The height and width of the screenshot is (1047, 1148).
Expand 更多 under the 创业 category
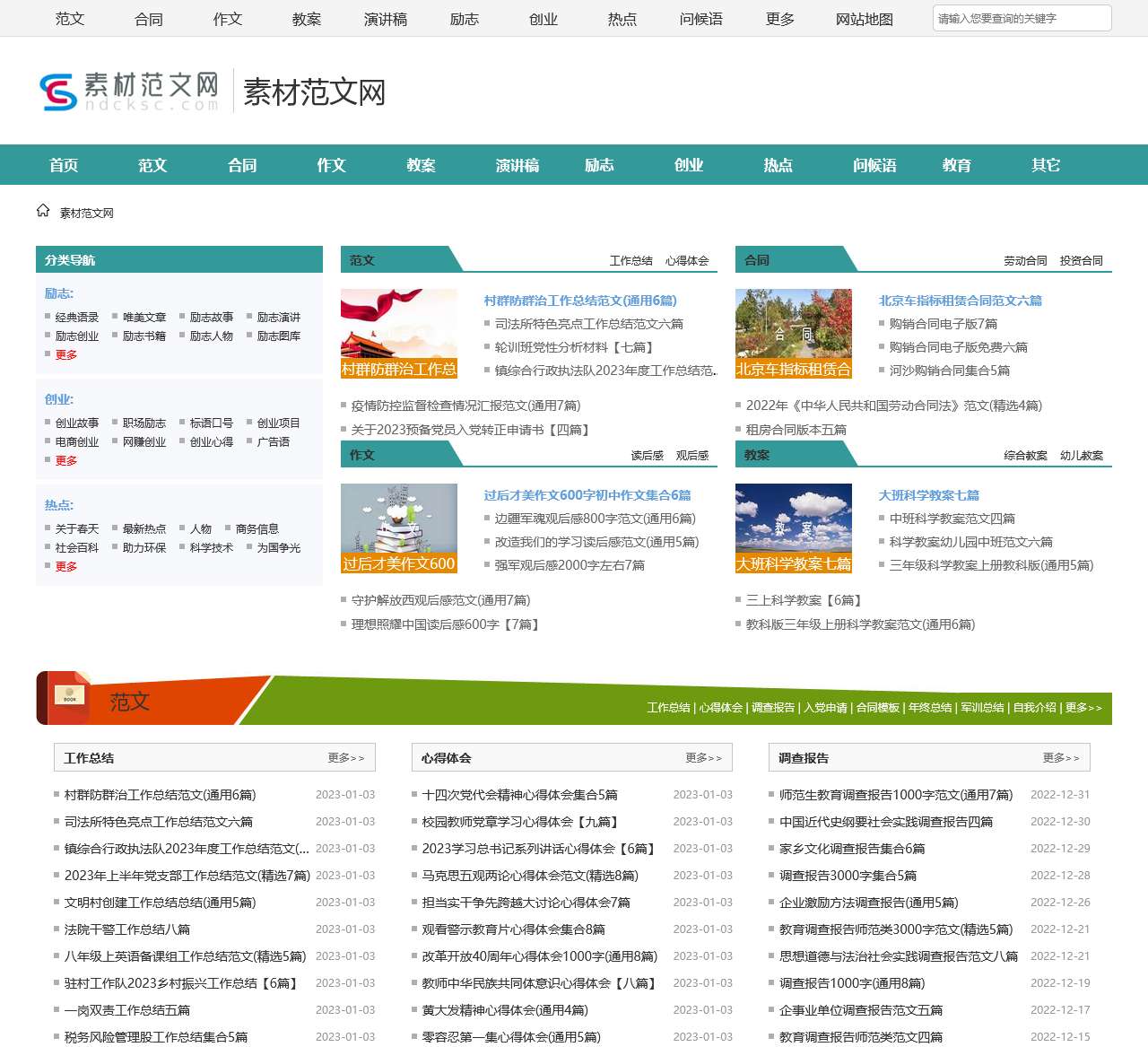click(66, 461)
